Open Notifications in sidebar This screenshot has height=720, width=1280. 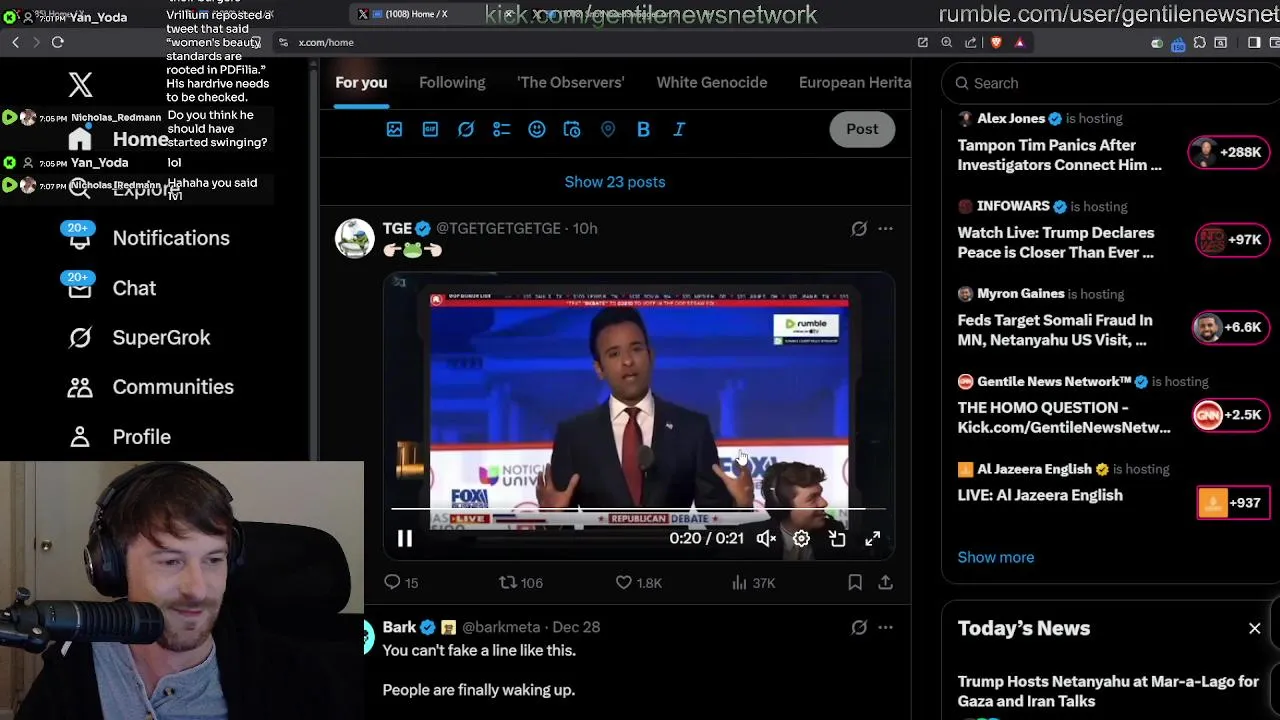click(x=148, y=238)
